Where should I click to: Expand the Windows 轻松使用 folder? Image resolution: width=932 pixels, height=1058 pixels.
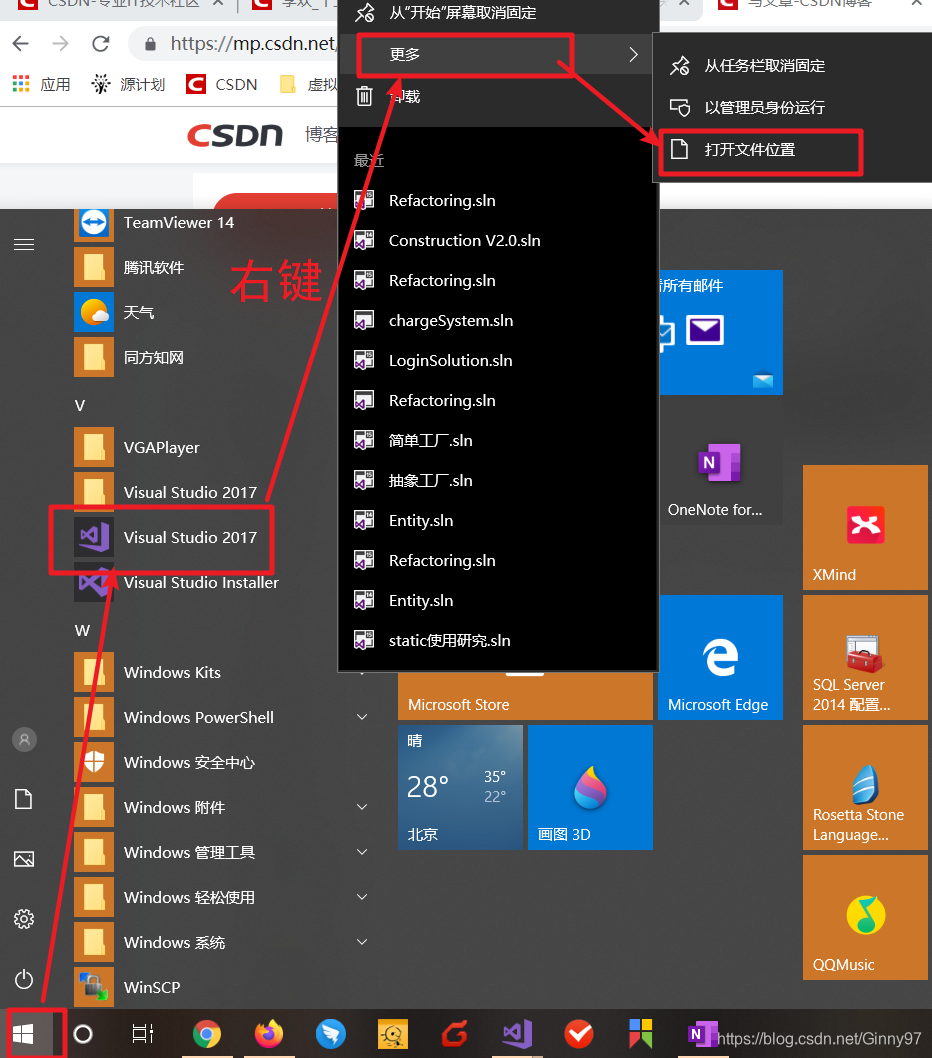tap(362, 897)
